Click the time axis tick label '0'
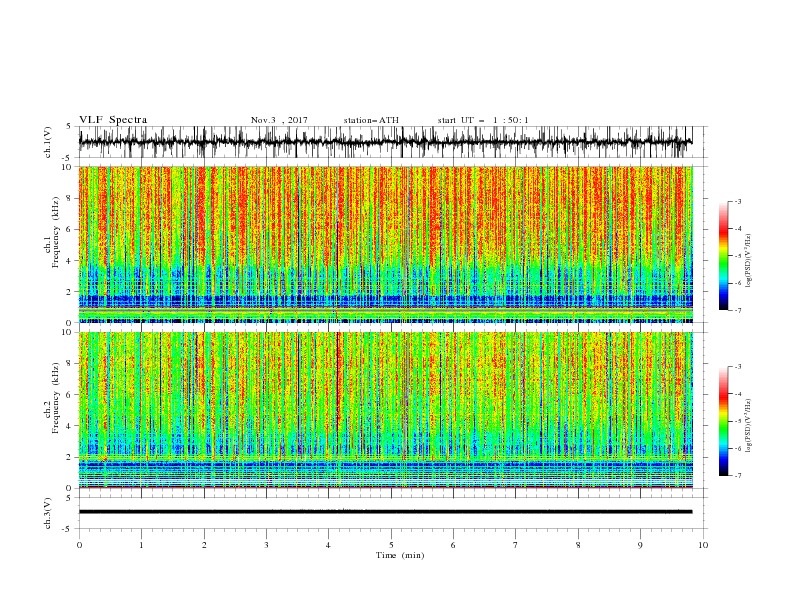 point(79,545)
